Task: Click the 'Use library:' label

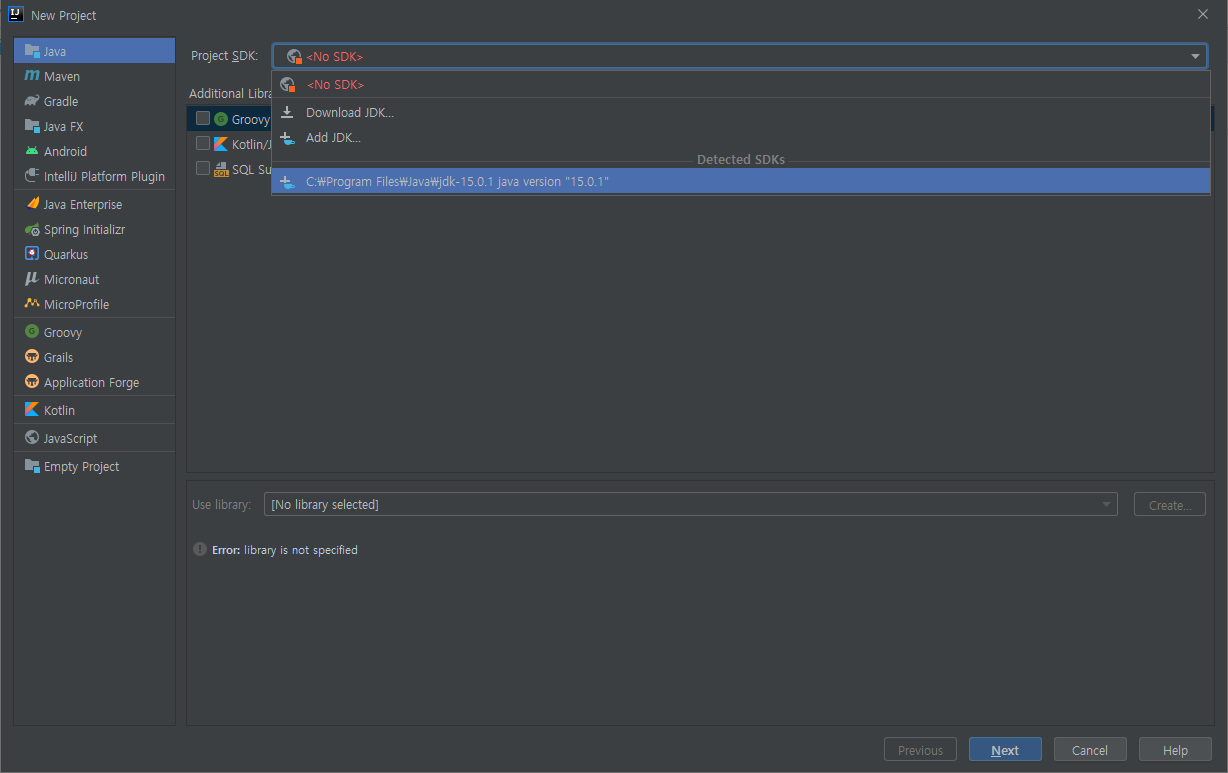Action: [221, 505]
